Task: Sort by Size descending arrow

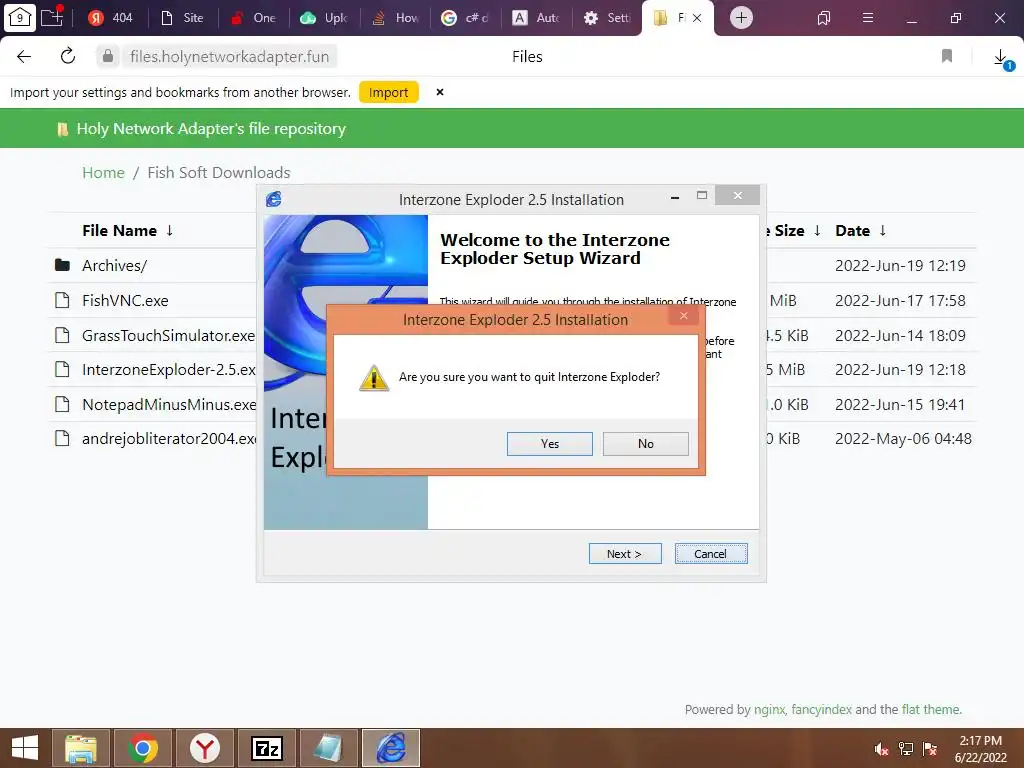Action: 817,230
